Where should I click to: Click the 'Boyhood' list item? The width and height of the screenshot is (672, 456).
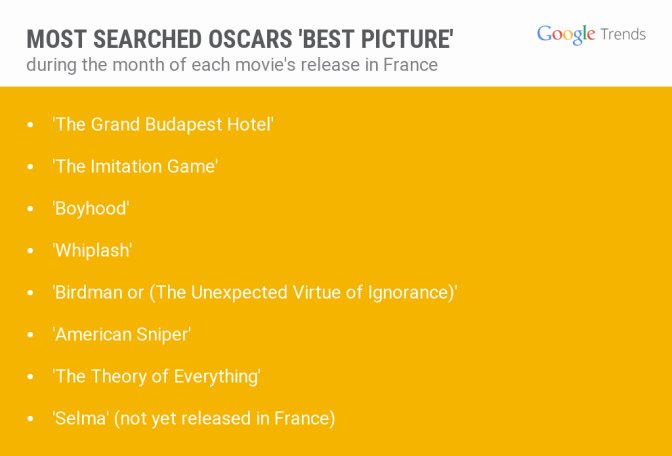pyautogui.click(x=91, y=209)
